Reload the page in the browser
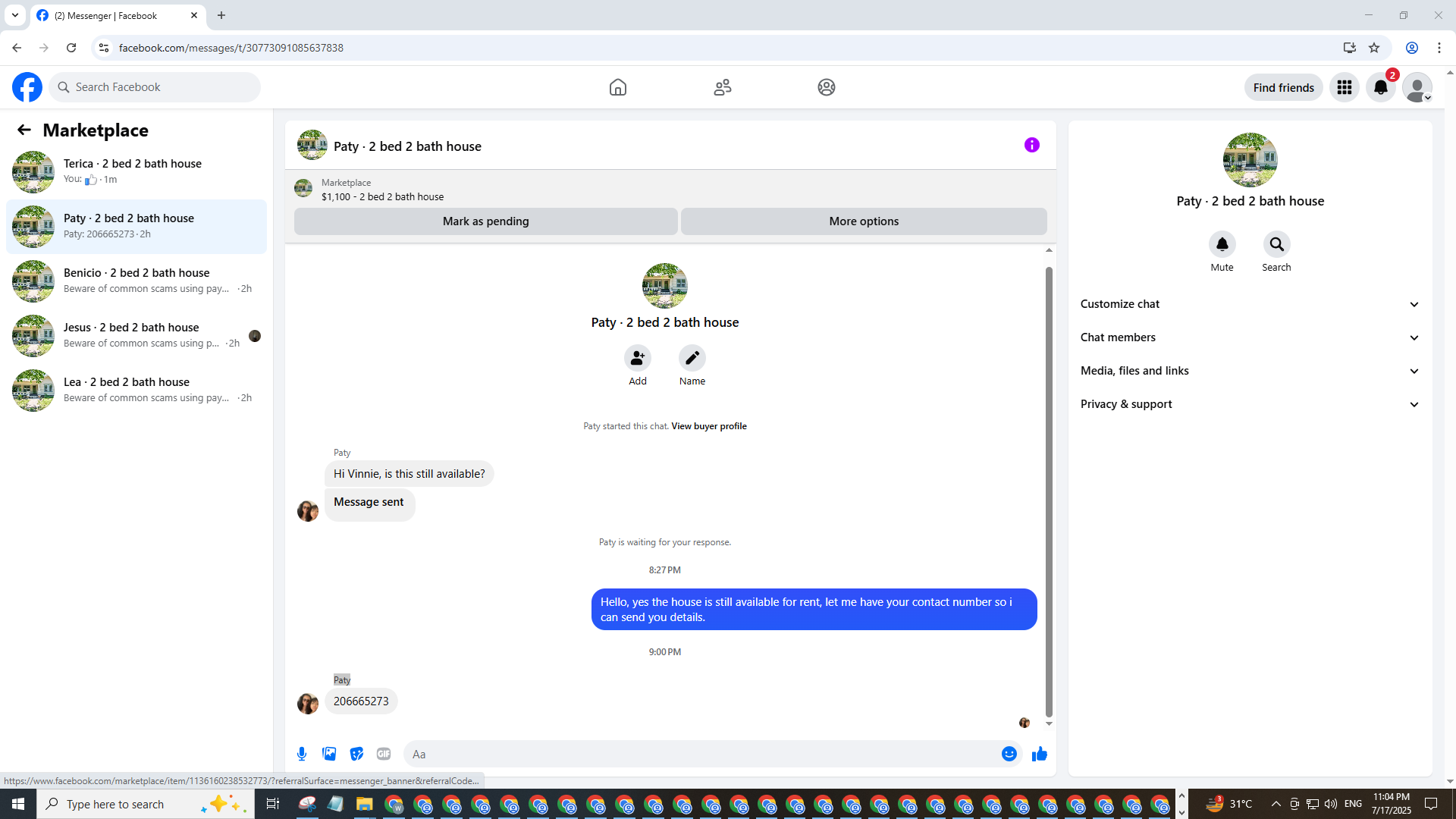 pyautogui.click(x=71, y=48)
